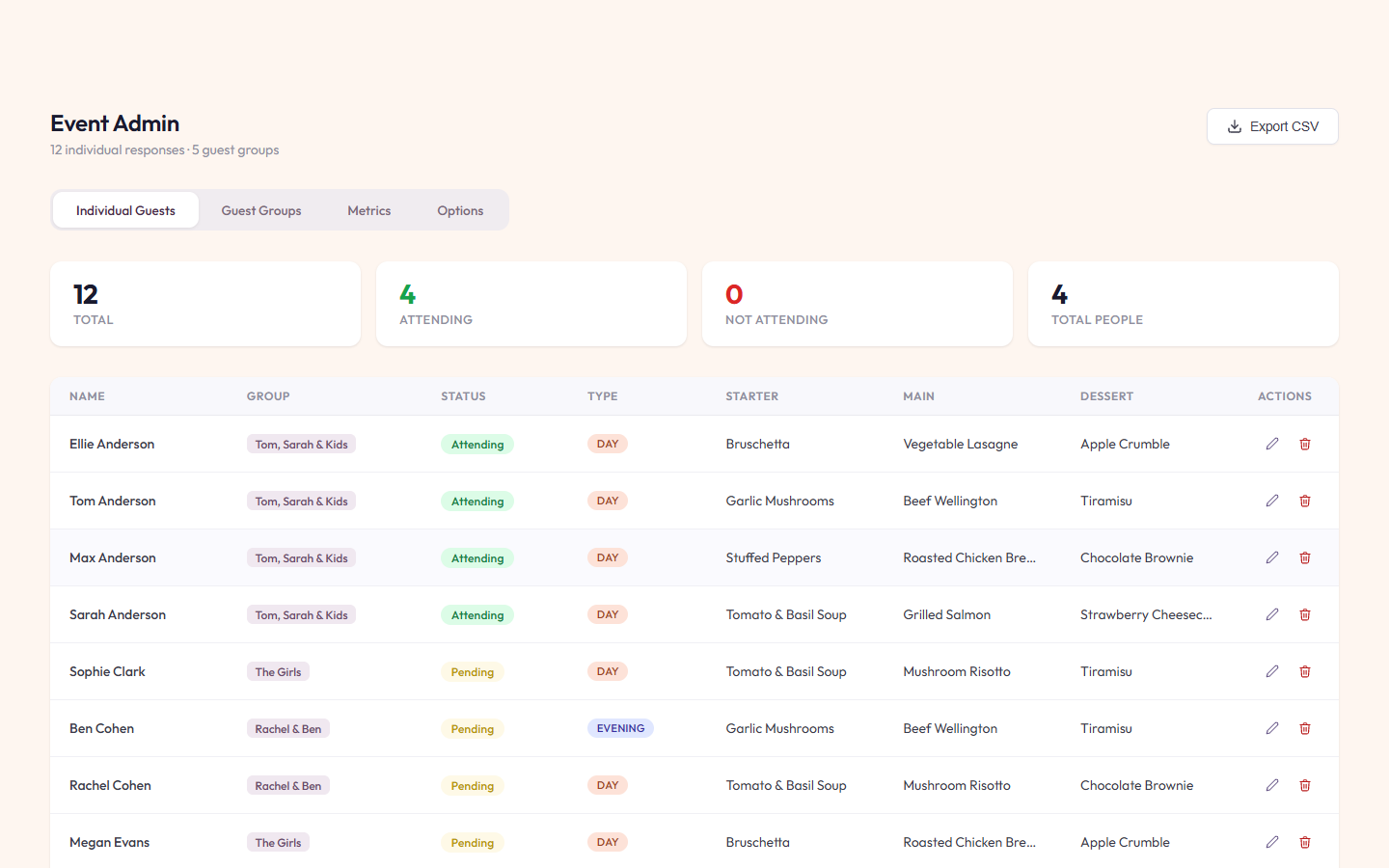Screen dimensions: 1389x868
Task: Delete Ben Cohen's row with trash icon
Action: point(1305,728)
